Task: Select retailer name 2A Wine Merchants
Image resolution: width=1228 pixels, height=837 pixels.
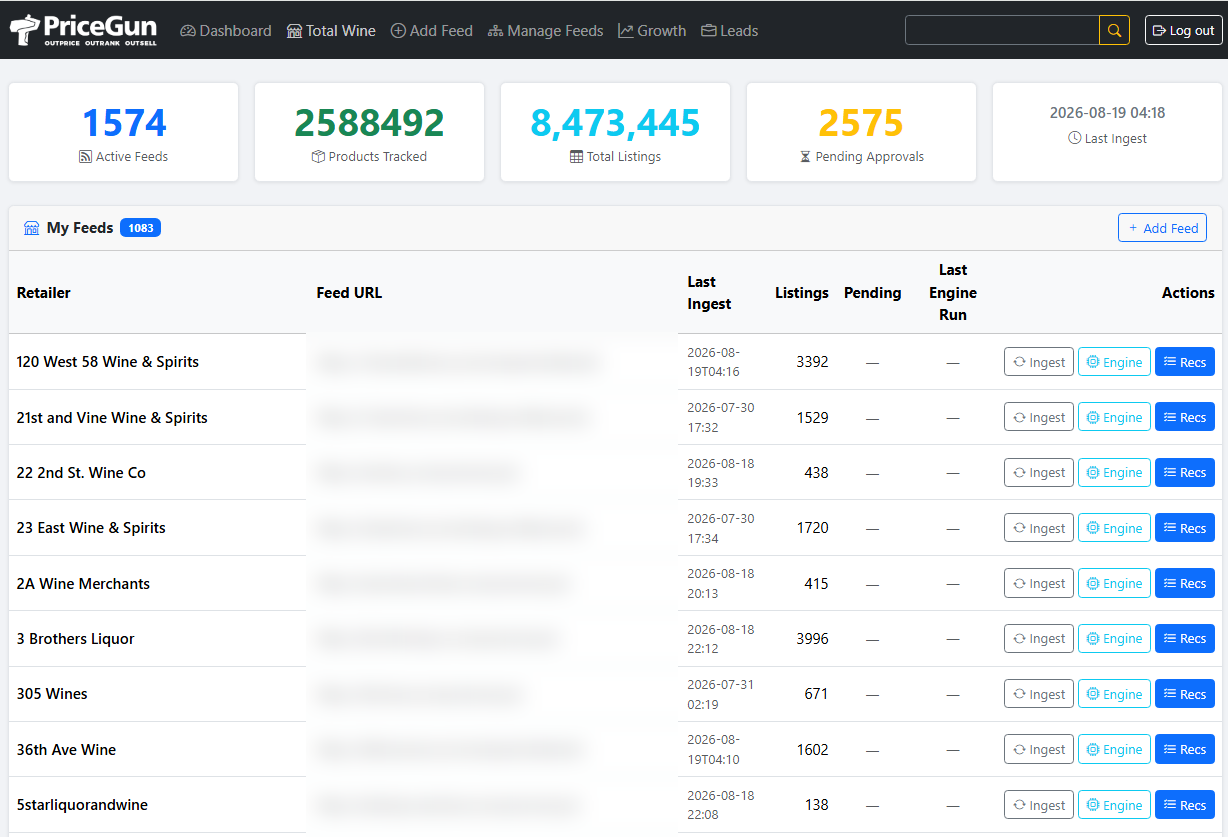Action: (83, 584)
